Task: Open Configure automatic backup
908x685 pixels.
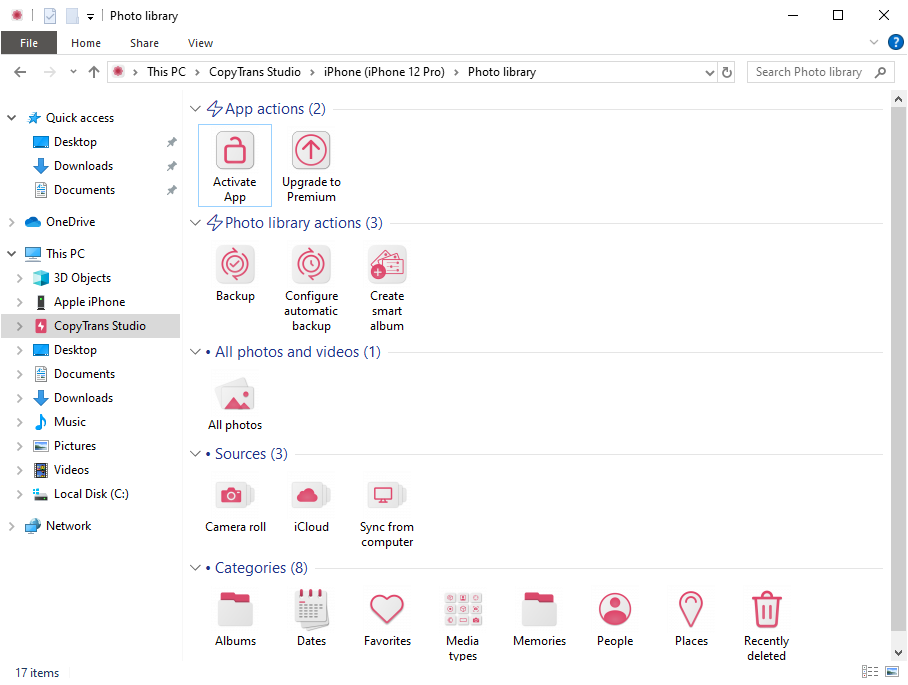Action: click(x=311, y=288)
